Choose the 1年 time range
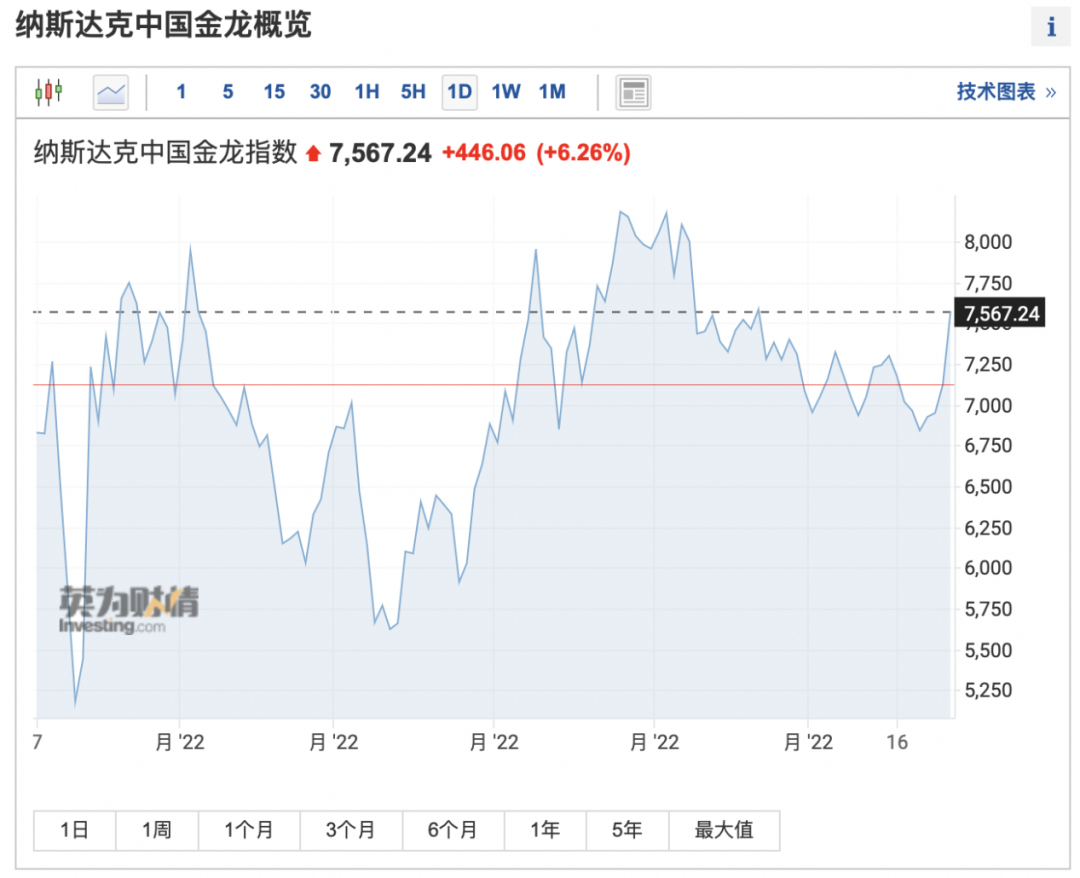 point(545,830)
